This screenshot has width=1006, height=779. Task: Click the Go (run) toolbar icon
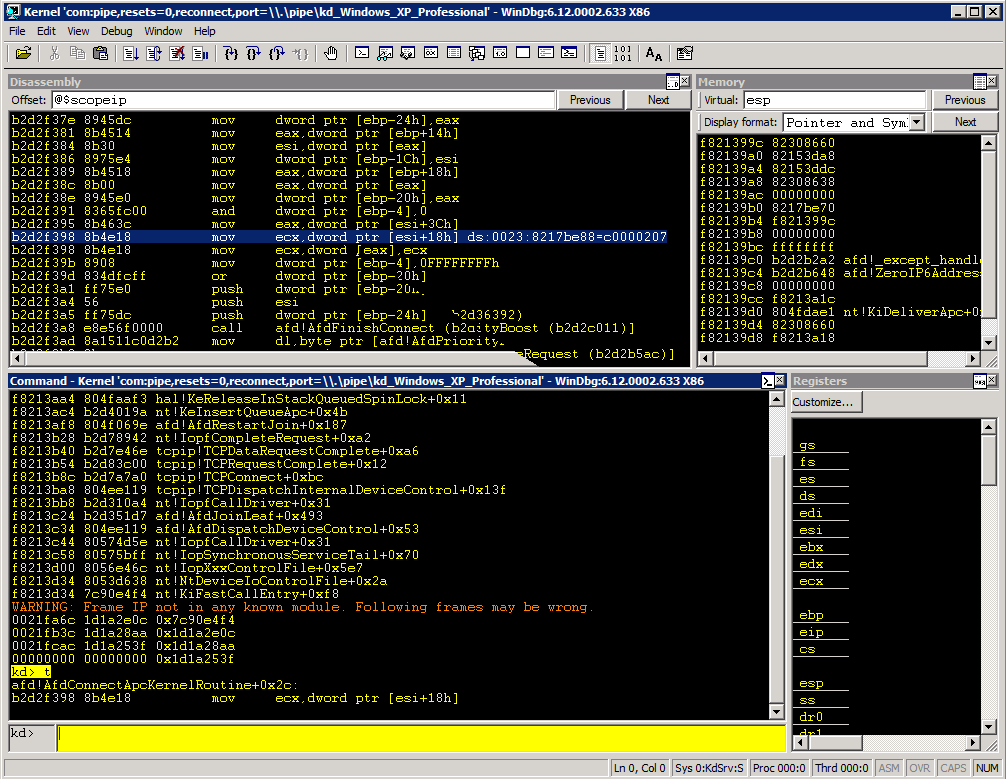coord(131,53)
